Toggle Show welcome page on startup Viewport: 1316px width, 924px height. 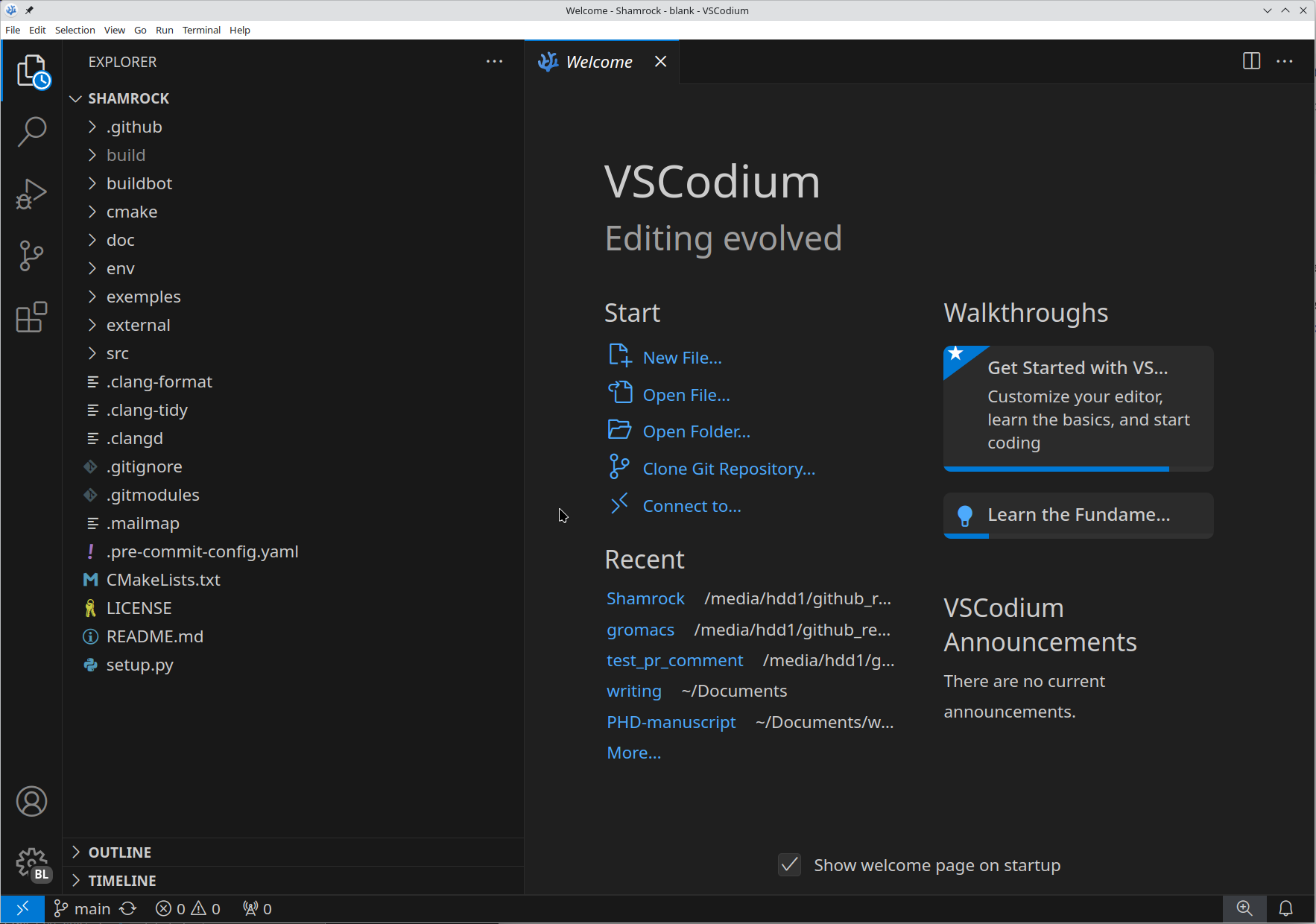[789, 864]
